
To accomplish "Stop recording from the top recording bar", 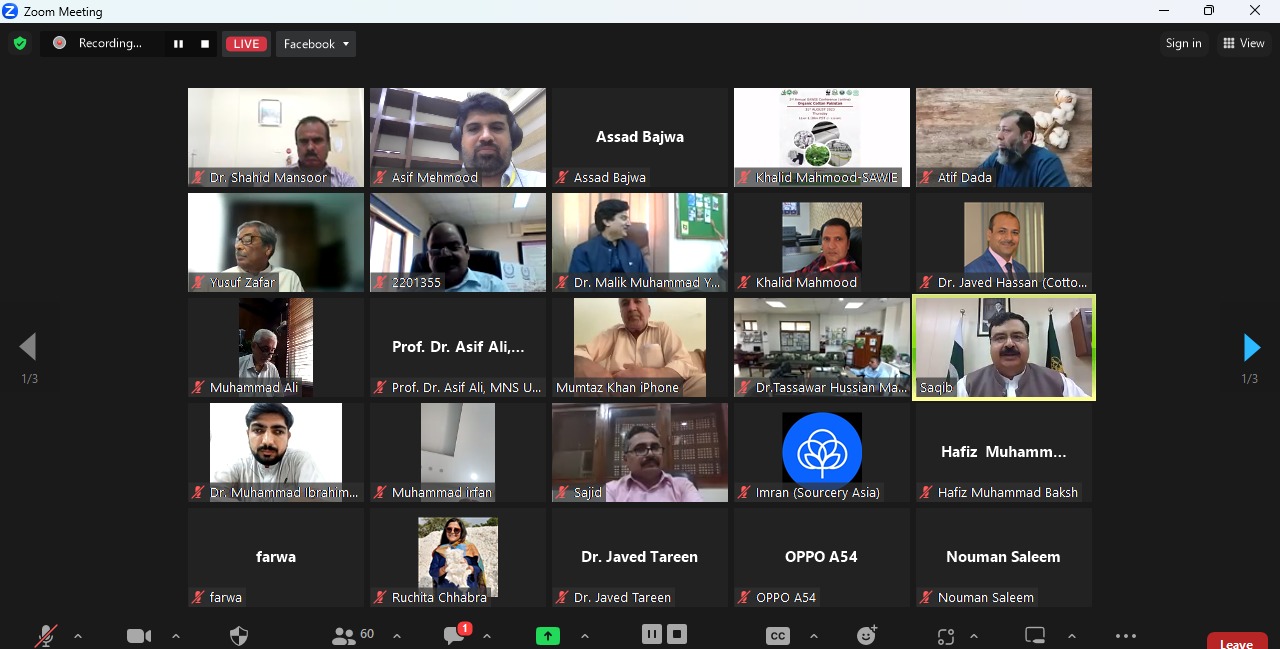I will tap(205, 44).
